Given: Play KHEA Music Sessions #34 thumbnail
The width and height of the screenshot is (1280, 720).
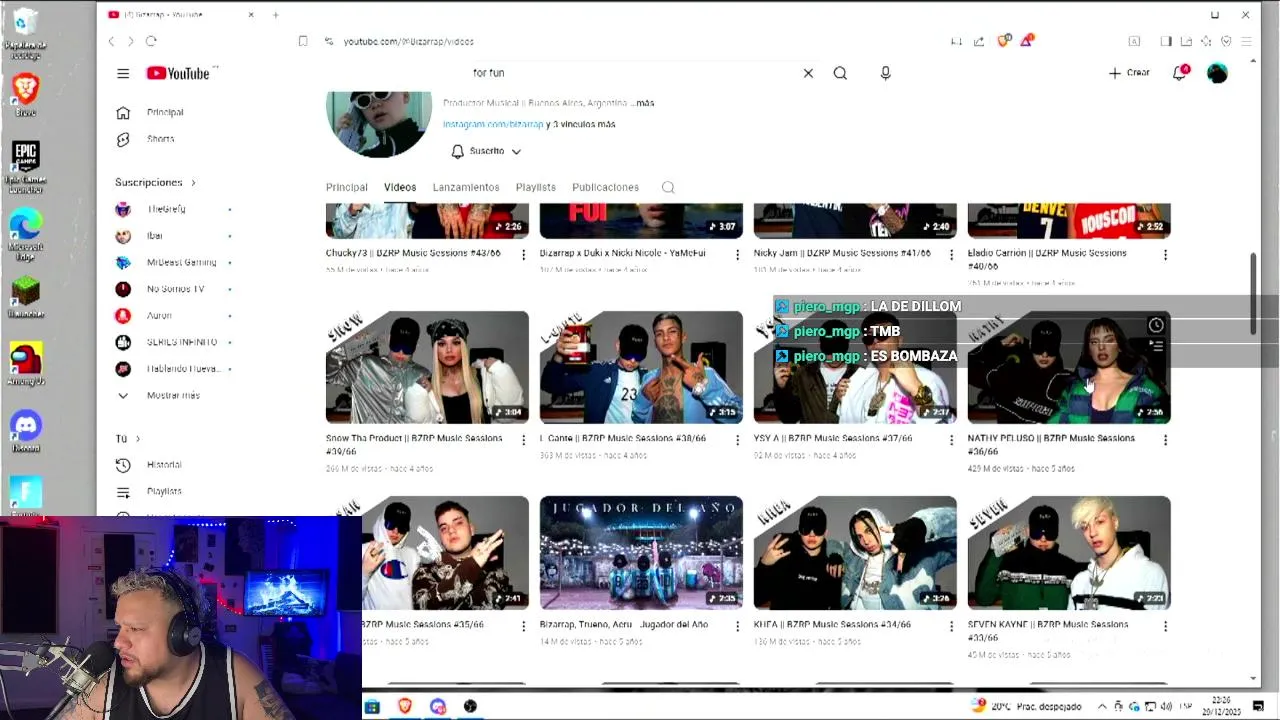Looking at the screenshot, I should pos(855,553).
